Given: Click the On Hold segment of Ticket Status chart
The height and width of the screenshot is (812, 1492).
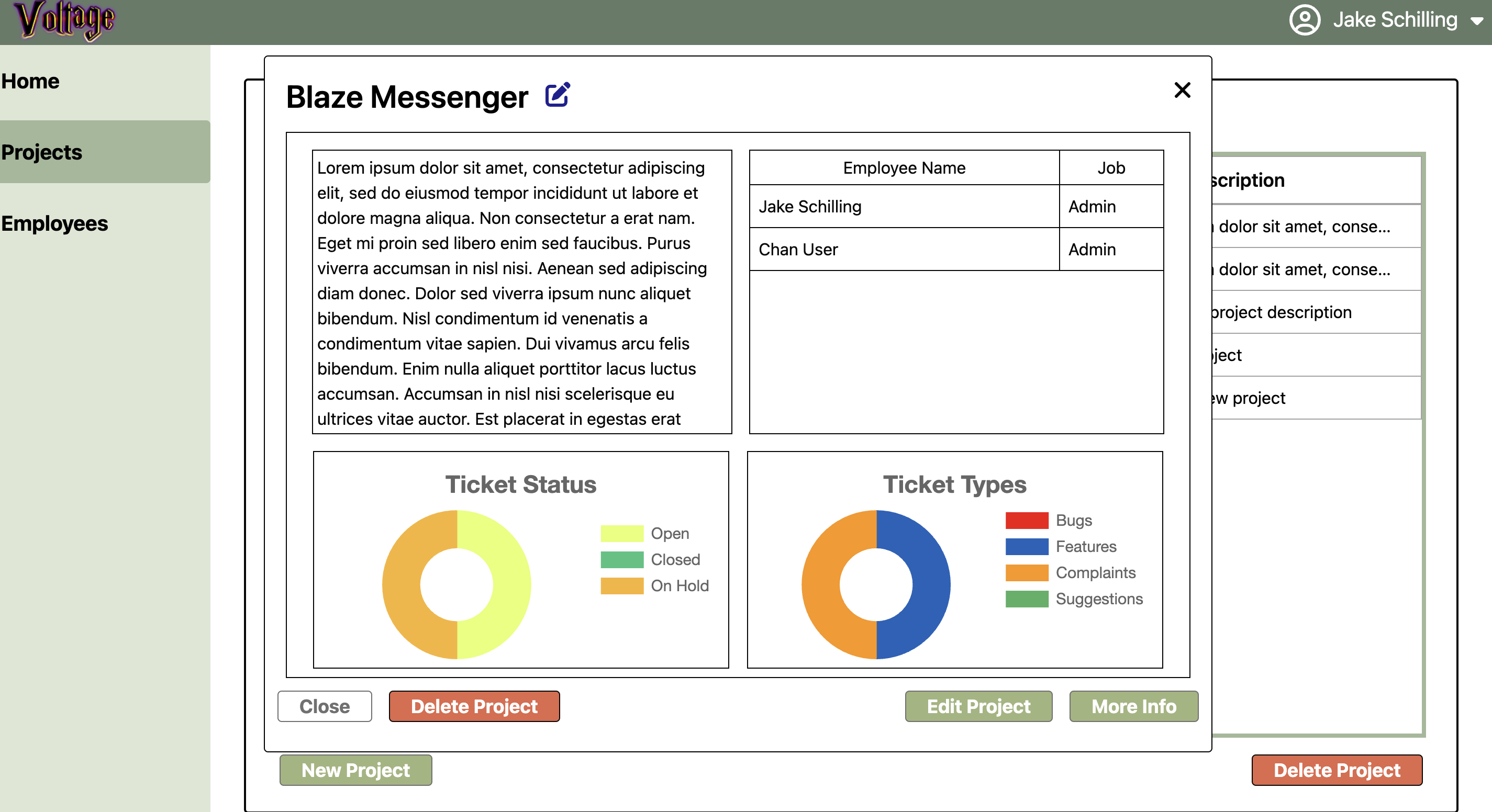Looking at the screenshot, I should 401,584.
